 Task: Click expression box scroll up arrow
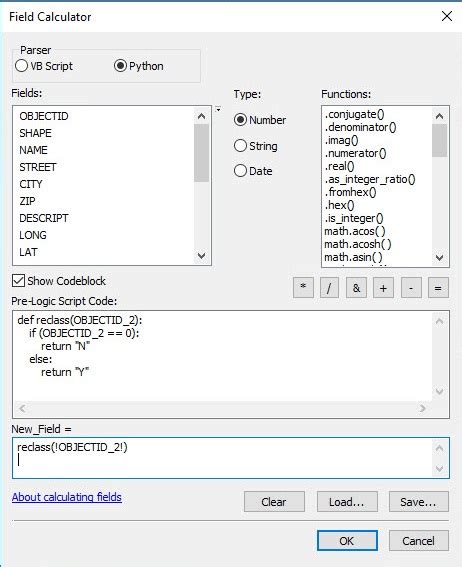440,448
